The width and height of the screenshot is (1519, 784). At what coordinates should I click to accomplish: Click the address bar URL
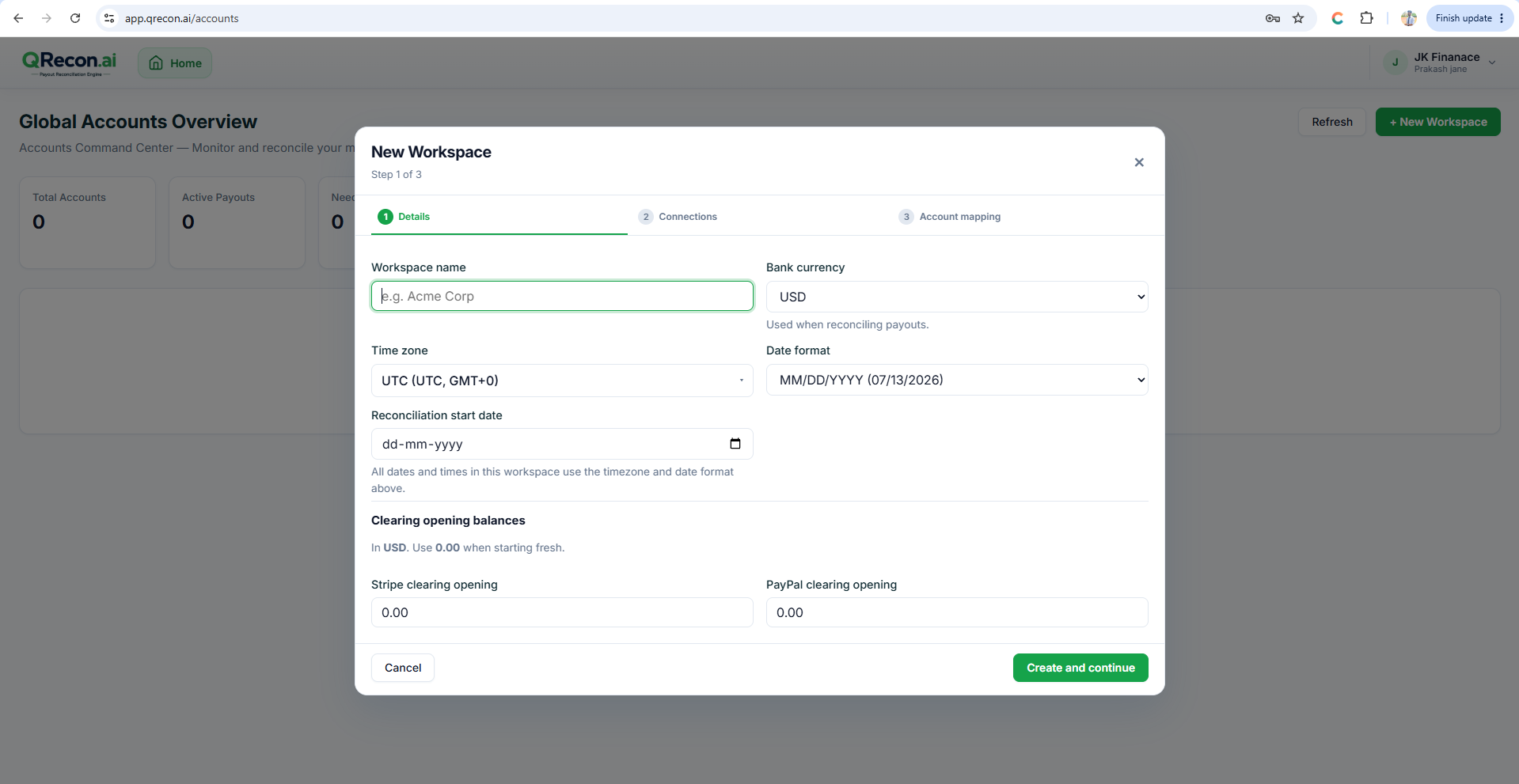click(x=181, y=18)
